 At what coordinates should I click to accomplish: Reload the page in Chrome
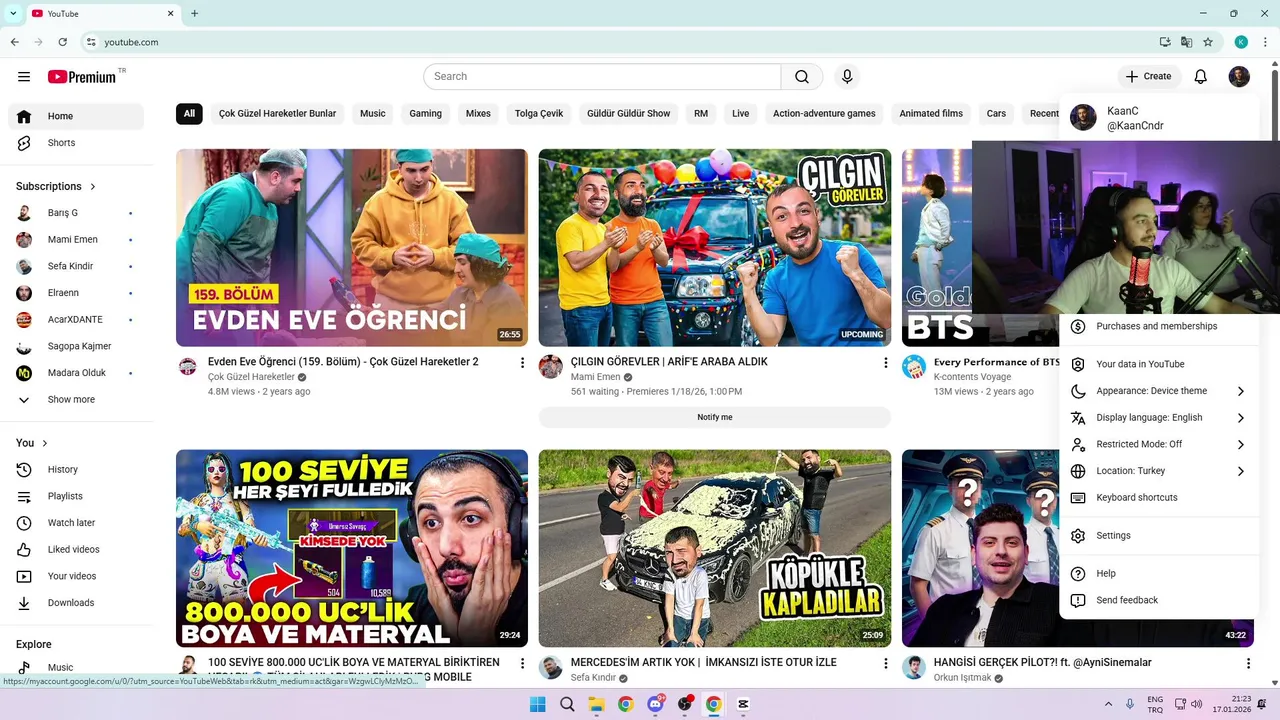coord(63,42)
